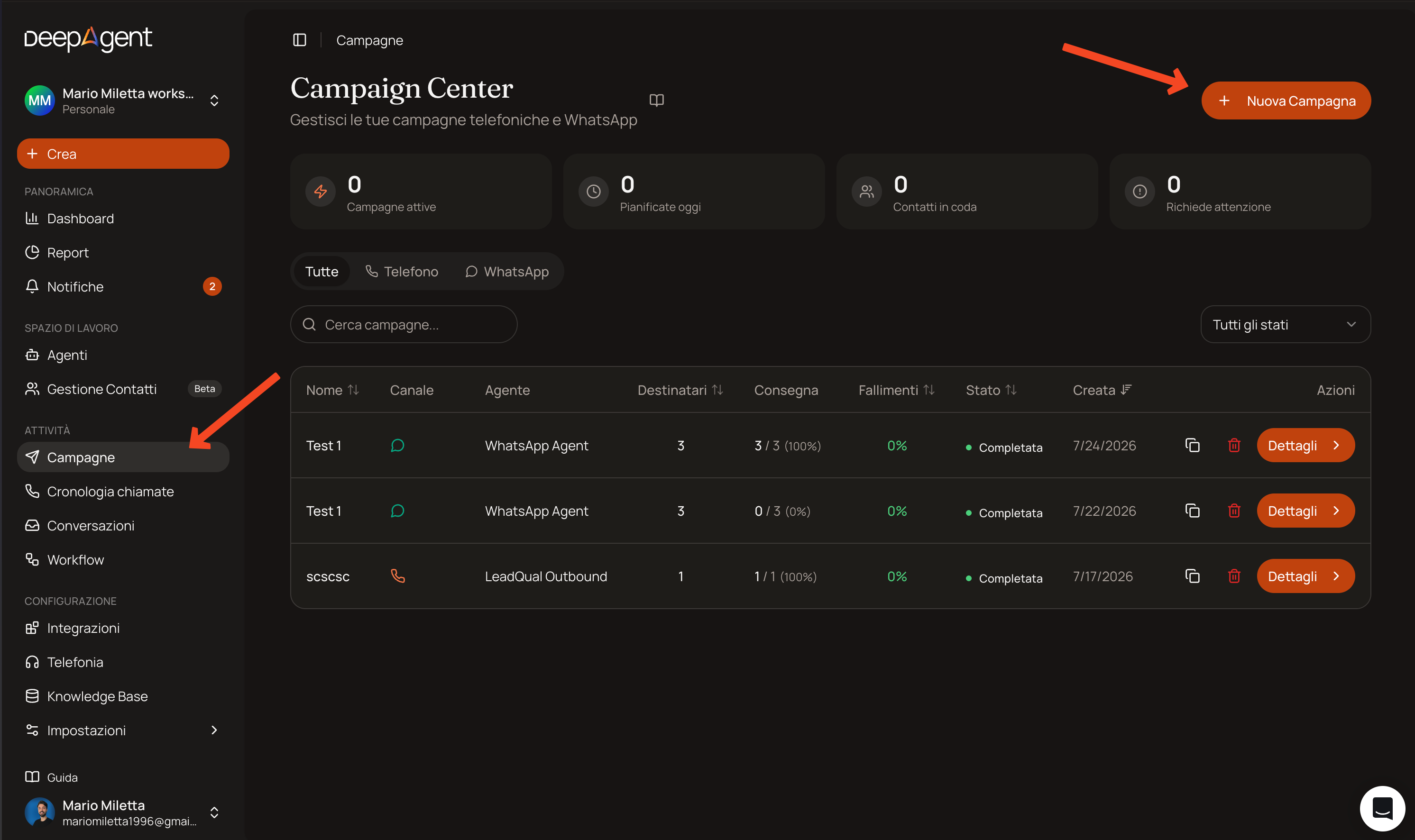
Task: Duplicate the scscsc campaign with the copy icon
Action: click(1193, 576)
